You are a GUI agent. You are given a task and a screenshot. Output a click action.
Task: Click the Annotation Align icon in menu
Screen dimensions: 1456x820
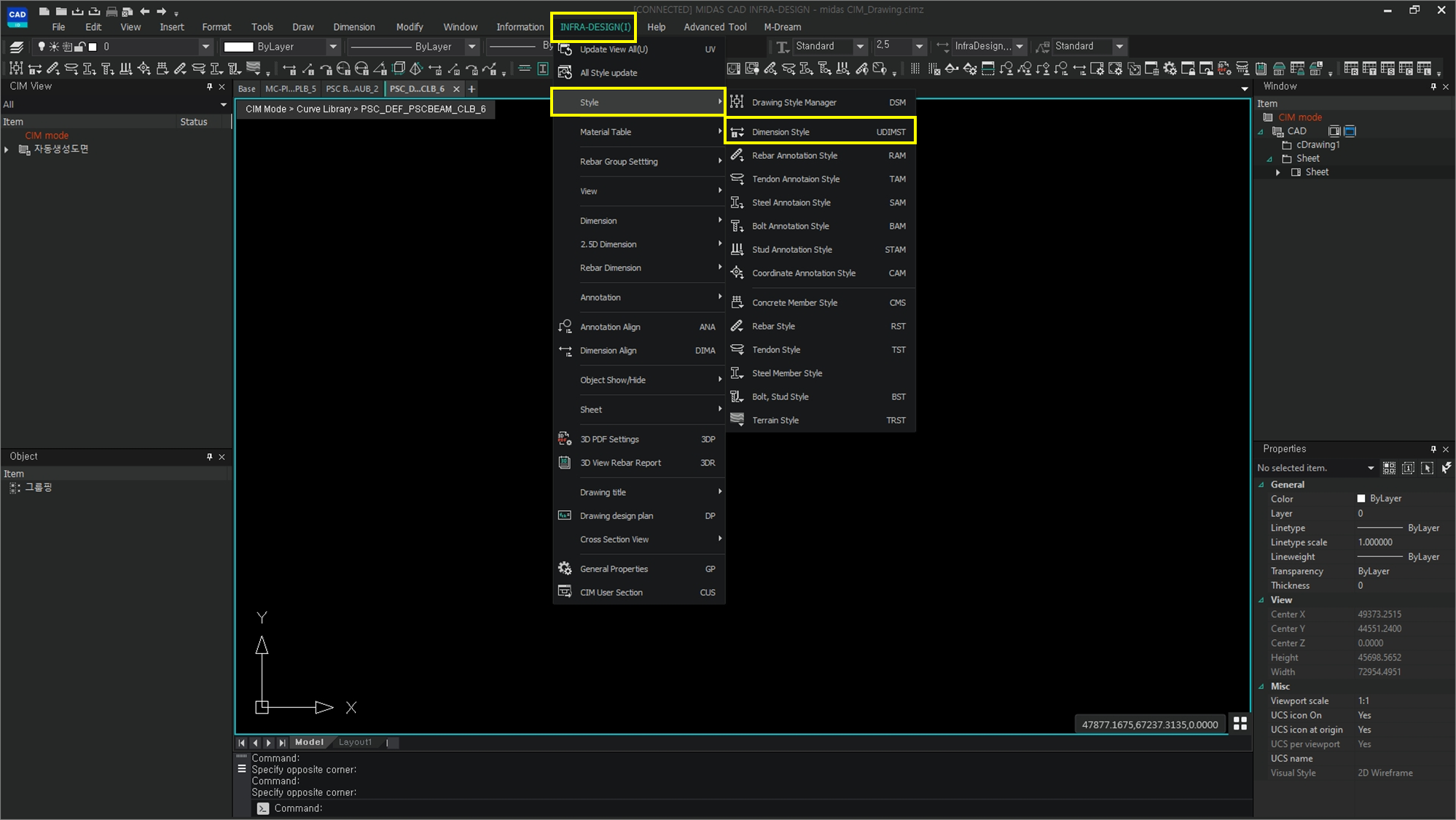pyautogui.click(x=565, y=327)
